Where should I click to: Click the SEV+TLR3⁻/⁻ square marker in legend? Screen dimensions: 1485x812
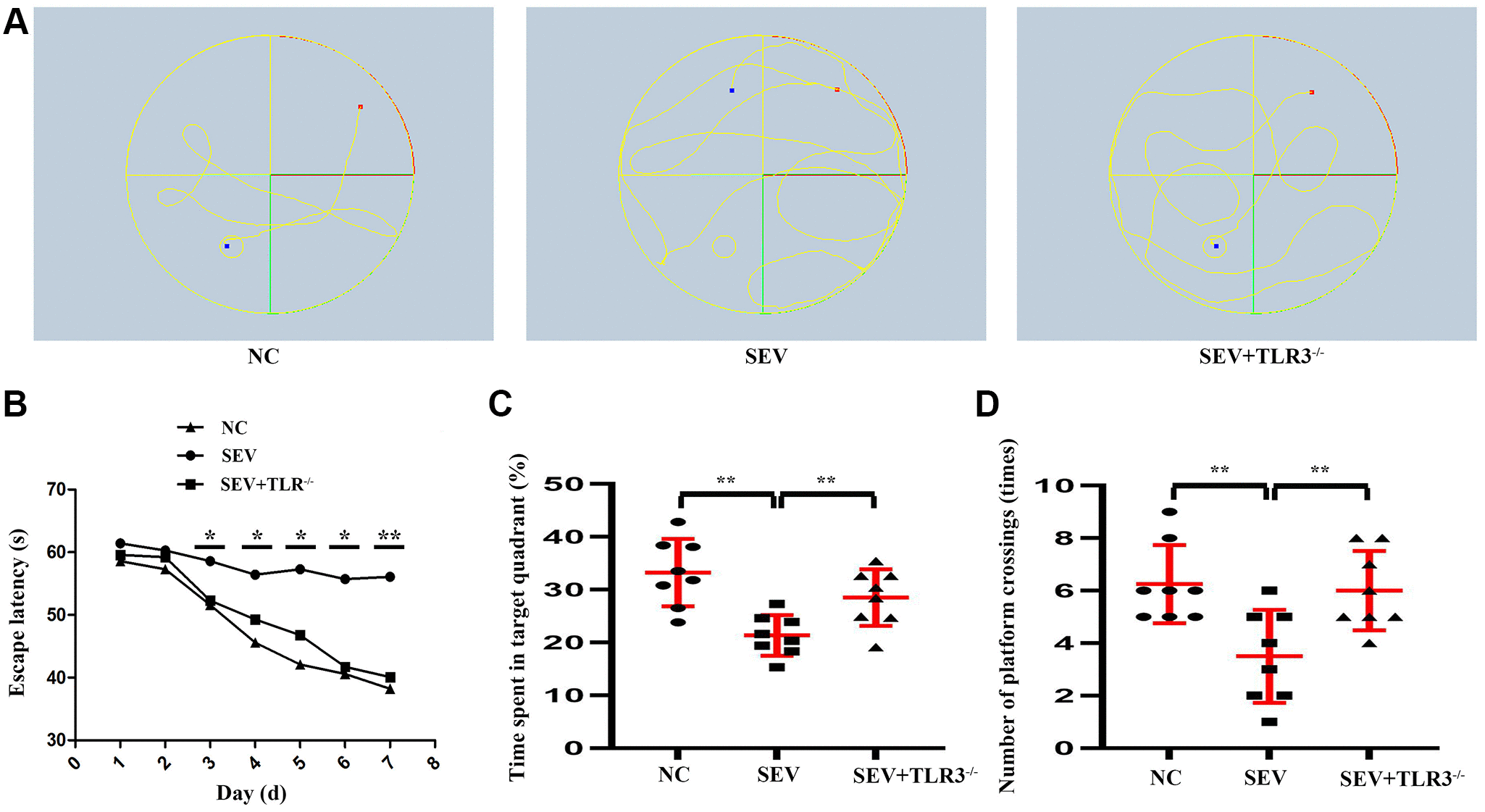pos(190,485)
